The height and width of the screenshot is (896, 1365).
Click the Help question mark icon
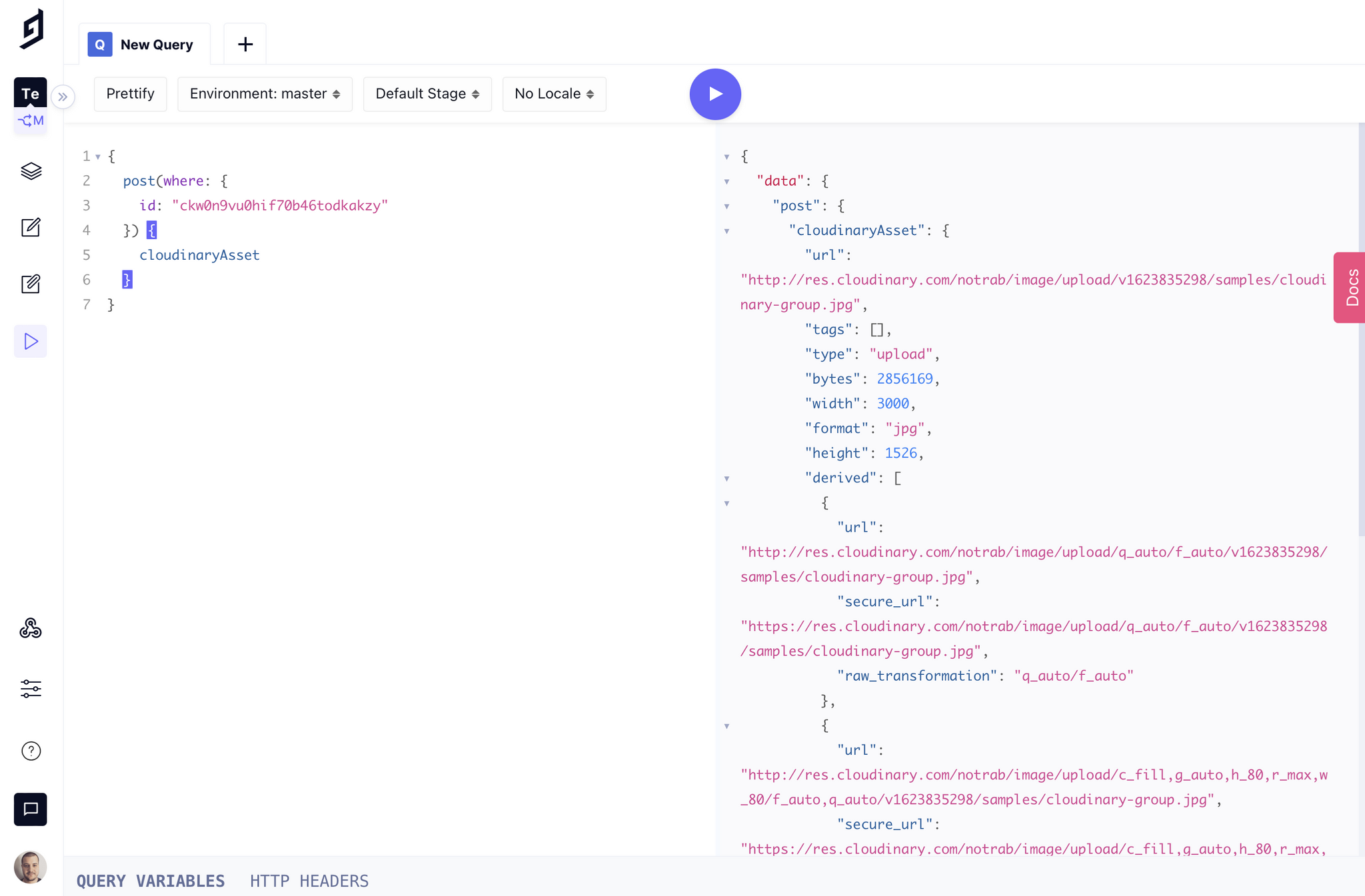click(x=31, y=751)
